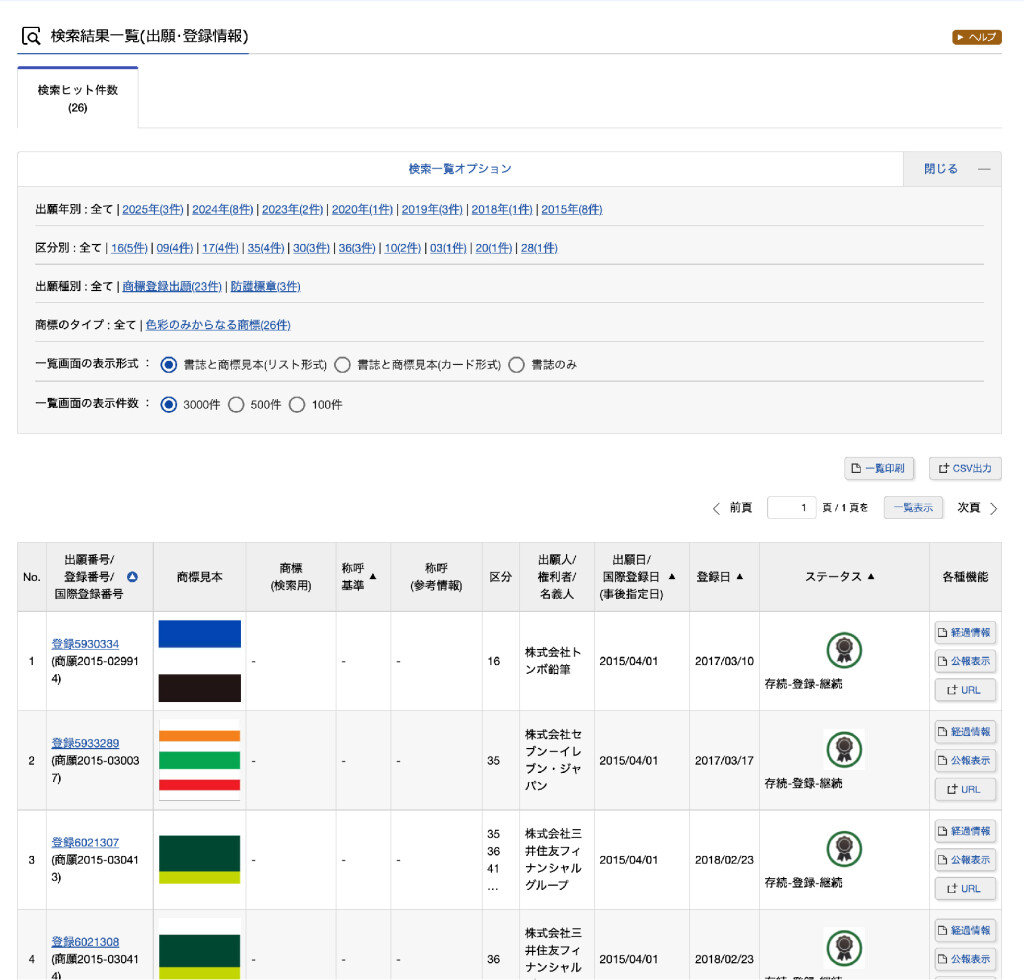Click the blue and black trademark sample image

click(200, 661)
